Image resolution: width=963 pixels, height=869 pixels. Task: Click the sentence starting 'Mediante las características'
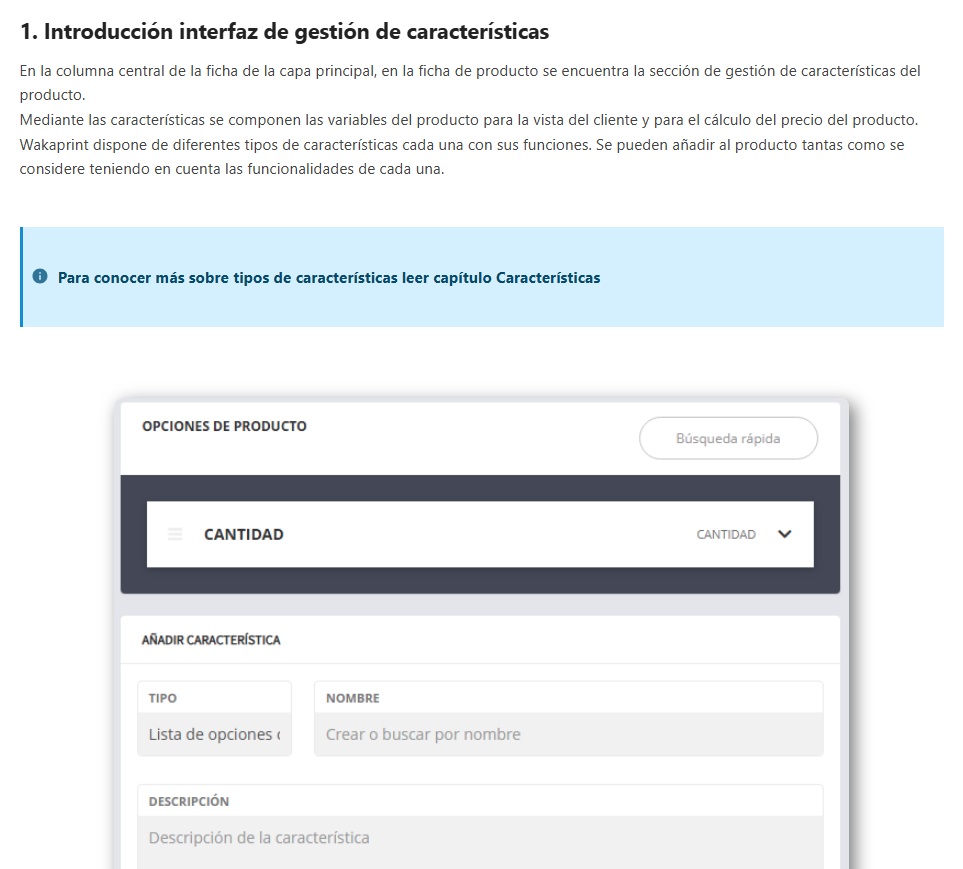click(468, 120)
